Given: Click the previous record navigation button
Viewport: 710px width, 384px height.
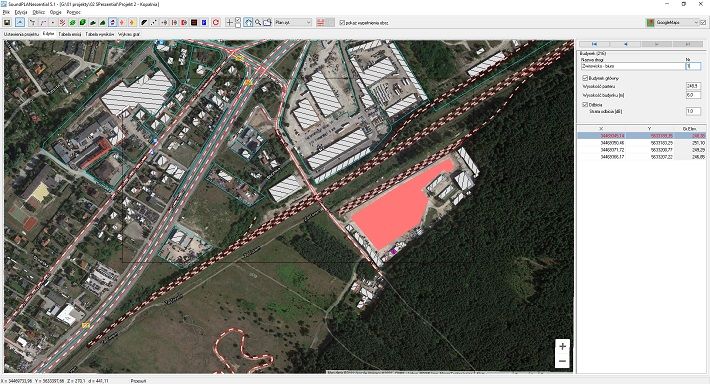Looking at the screenshot, I should click(x=625, y=44).
